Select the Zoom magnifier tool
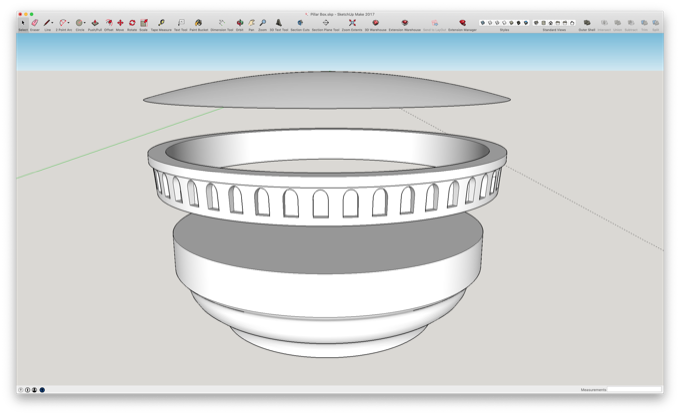This screenshot has height=415, width=680. (263, 23)
